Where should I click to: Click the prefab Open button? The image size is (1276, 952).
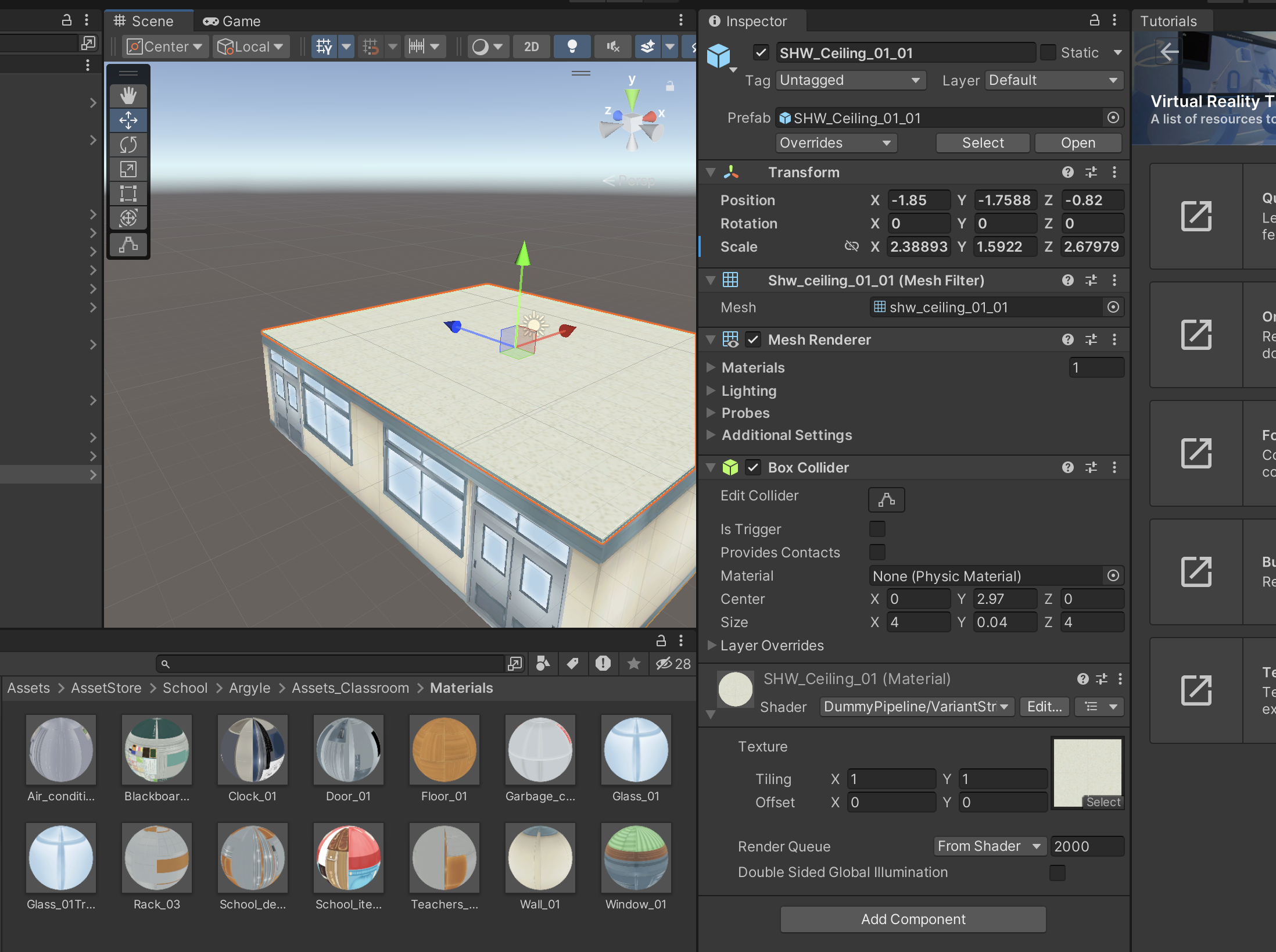click(1077, 143)
